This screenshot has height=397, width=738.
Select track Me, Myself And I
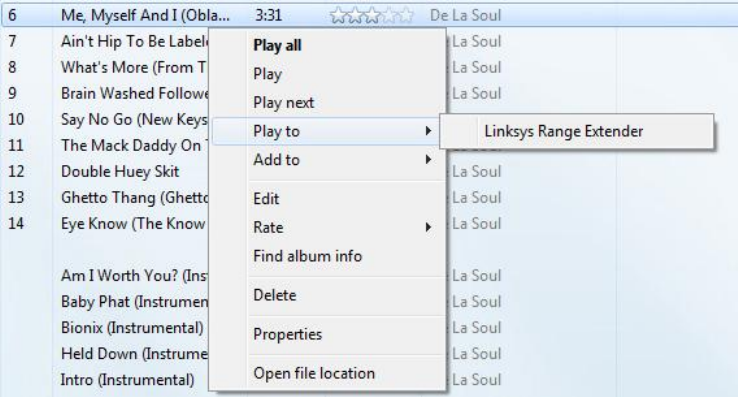[145, 16]
